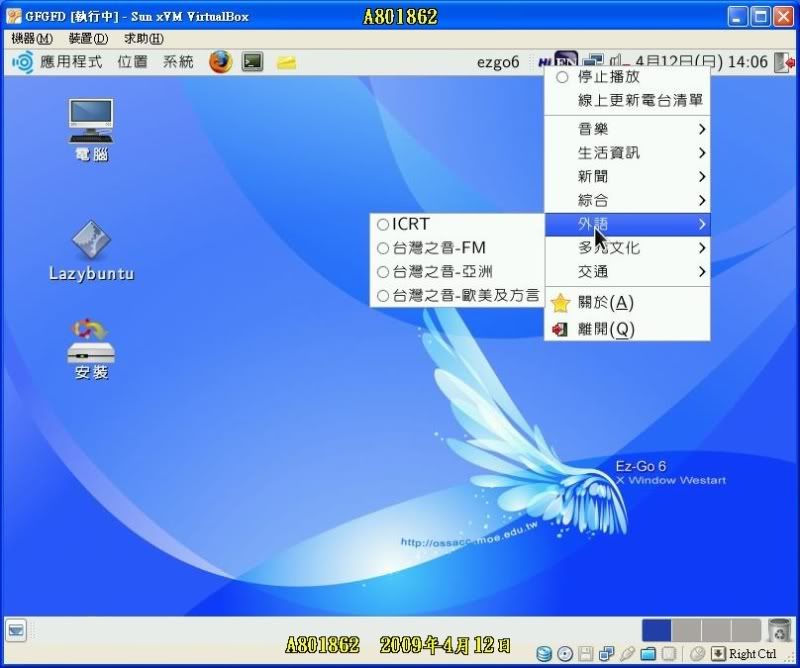Launch the Firefox browser from the panel
The height and width of the screenshot is (668, 800).
click(220, 62)
